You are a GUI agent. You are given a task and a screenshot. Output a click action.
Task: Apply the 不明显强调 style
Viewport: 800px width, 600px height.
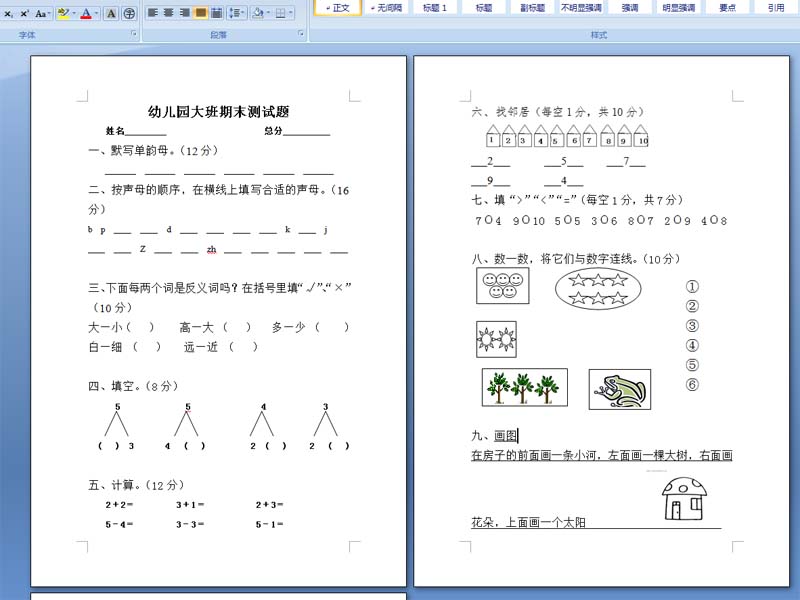[581, 8]
